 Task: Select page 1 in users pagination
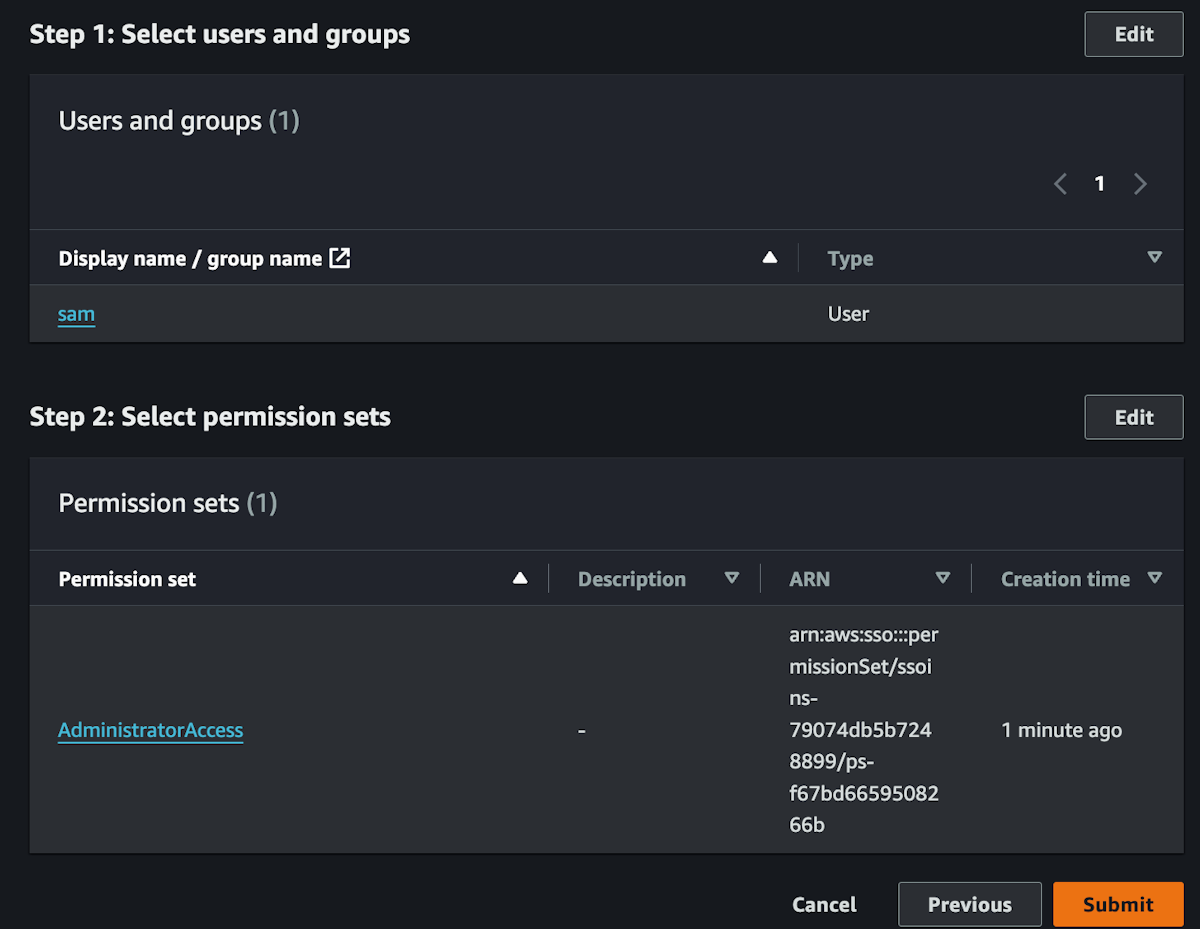coord(1100,184)
